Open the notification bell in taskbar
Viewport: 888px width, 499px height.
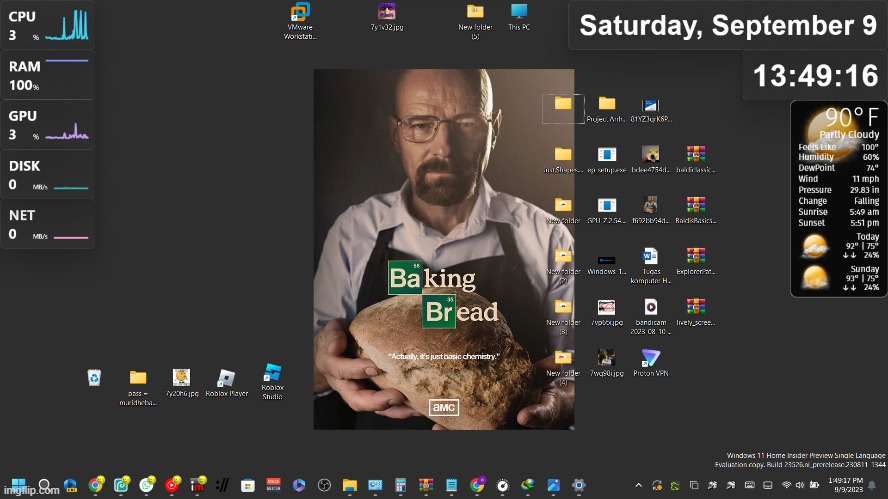tap(872, 485)
